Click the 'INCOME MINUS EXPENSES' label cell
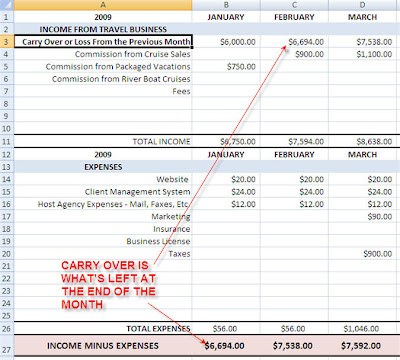Image resolution: width=400 pixels, height=360 pixels. 103,346
